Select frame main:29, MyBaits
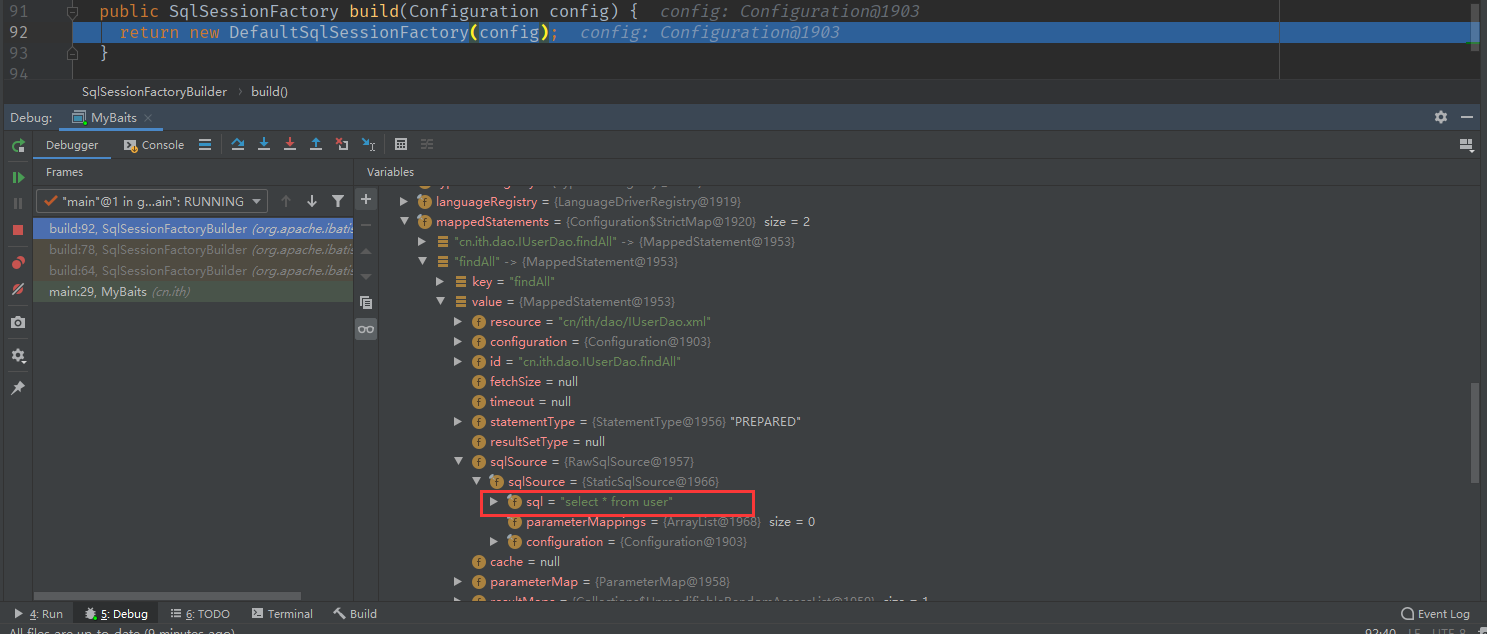1487x634 pixels. point(193,292)
